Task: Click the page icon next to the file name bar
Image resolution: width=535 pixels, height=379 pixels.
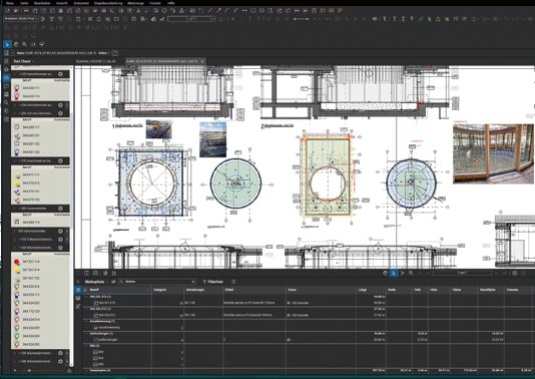Action: pyautogui.click(x=115, y=53)
